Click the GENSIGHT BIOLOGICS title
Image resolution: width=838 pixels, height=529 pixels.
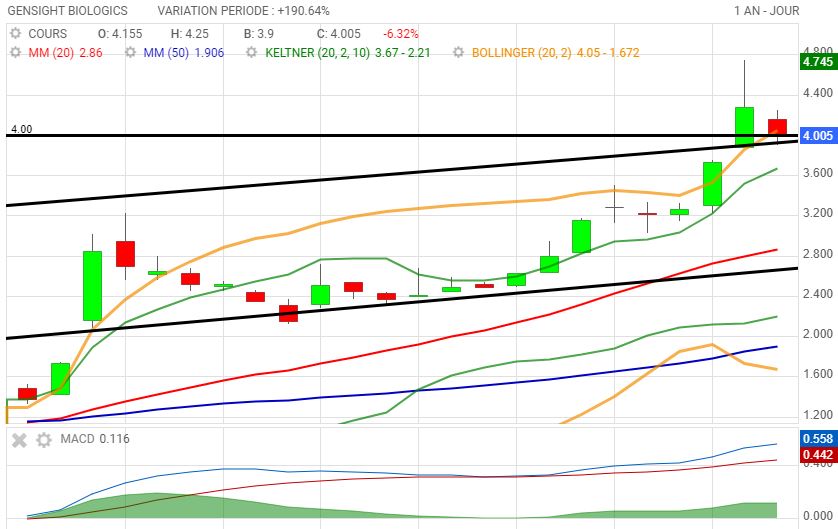pos(67,11)
